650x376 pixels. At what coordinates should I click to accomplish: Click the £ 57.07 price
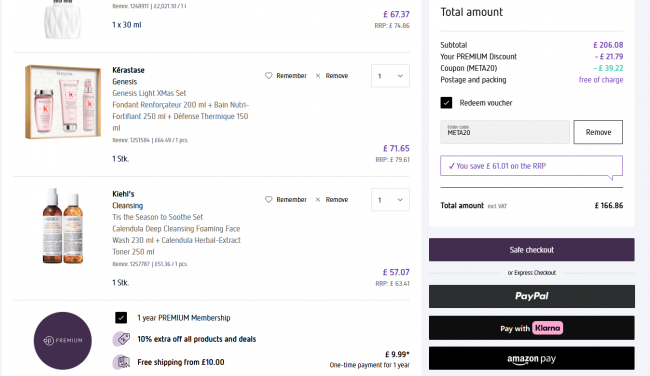(x=396, y=272)
